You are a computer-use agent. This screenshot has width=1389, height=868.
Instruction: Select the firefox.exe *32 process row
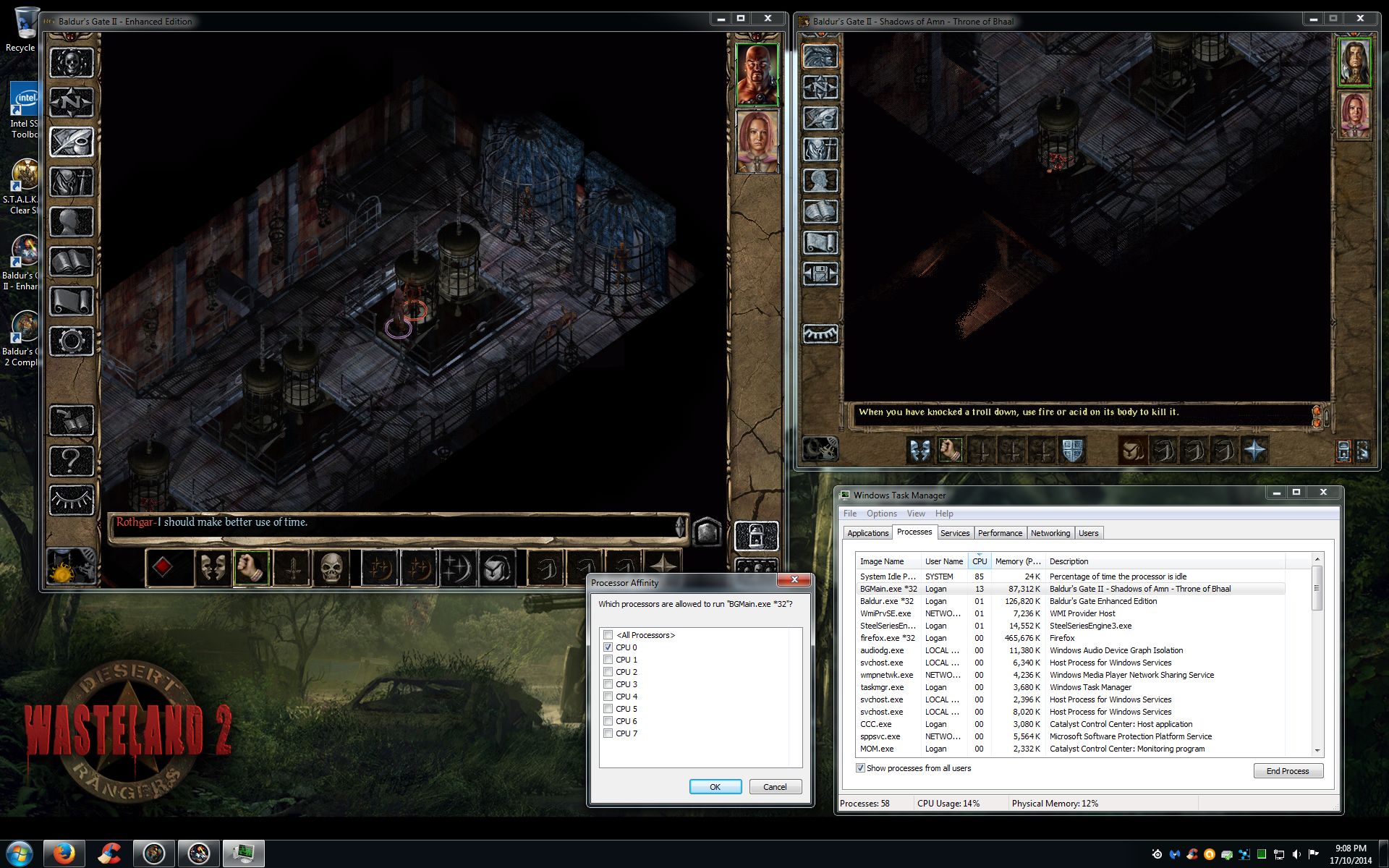[x=1071, y=638]
